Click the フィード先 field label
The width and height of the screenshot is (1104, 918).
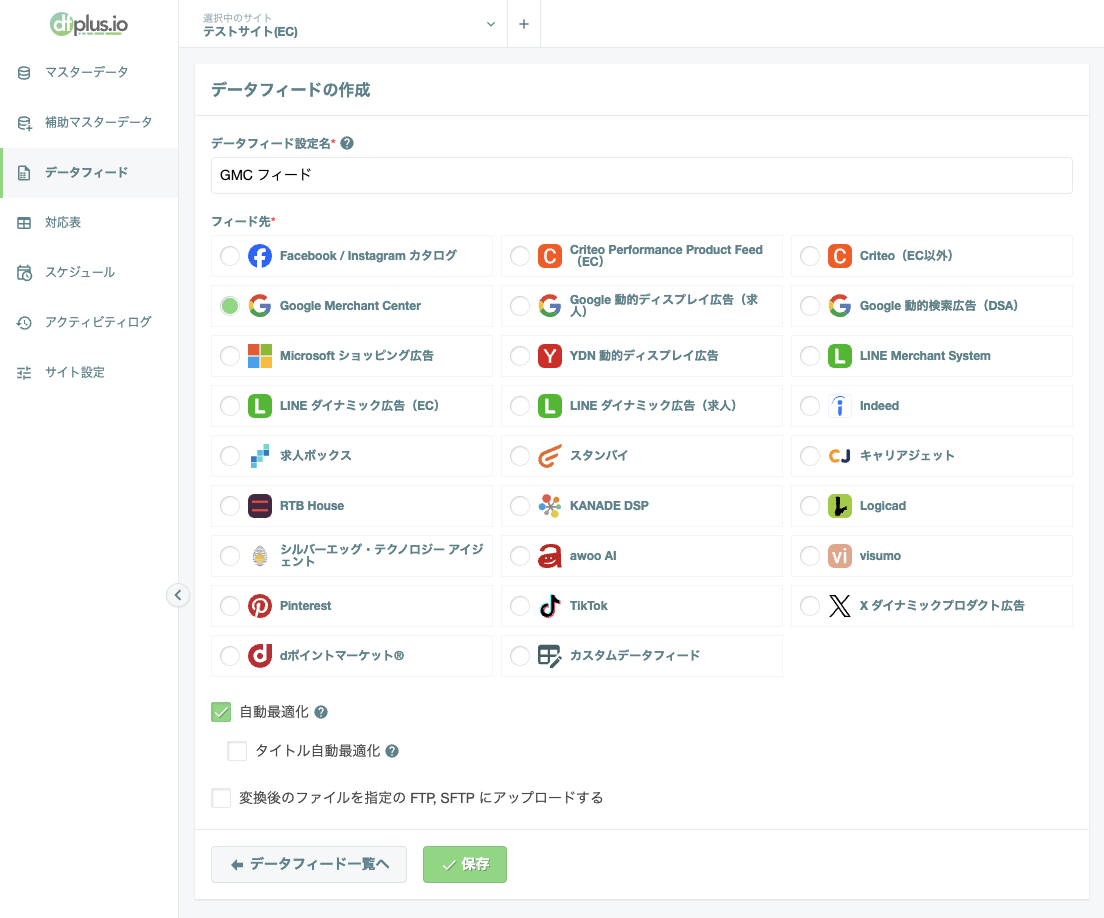pos(242,222)
